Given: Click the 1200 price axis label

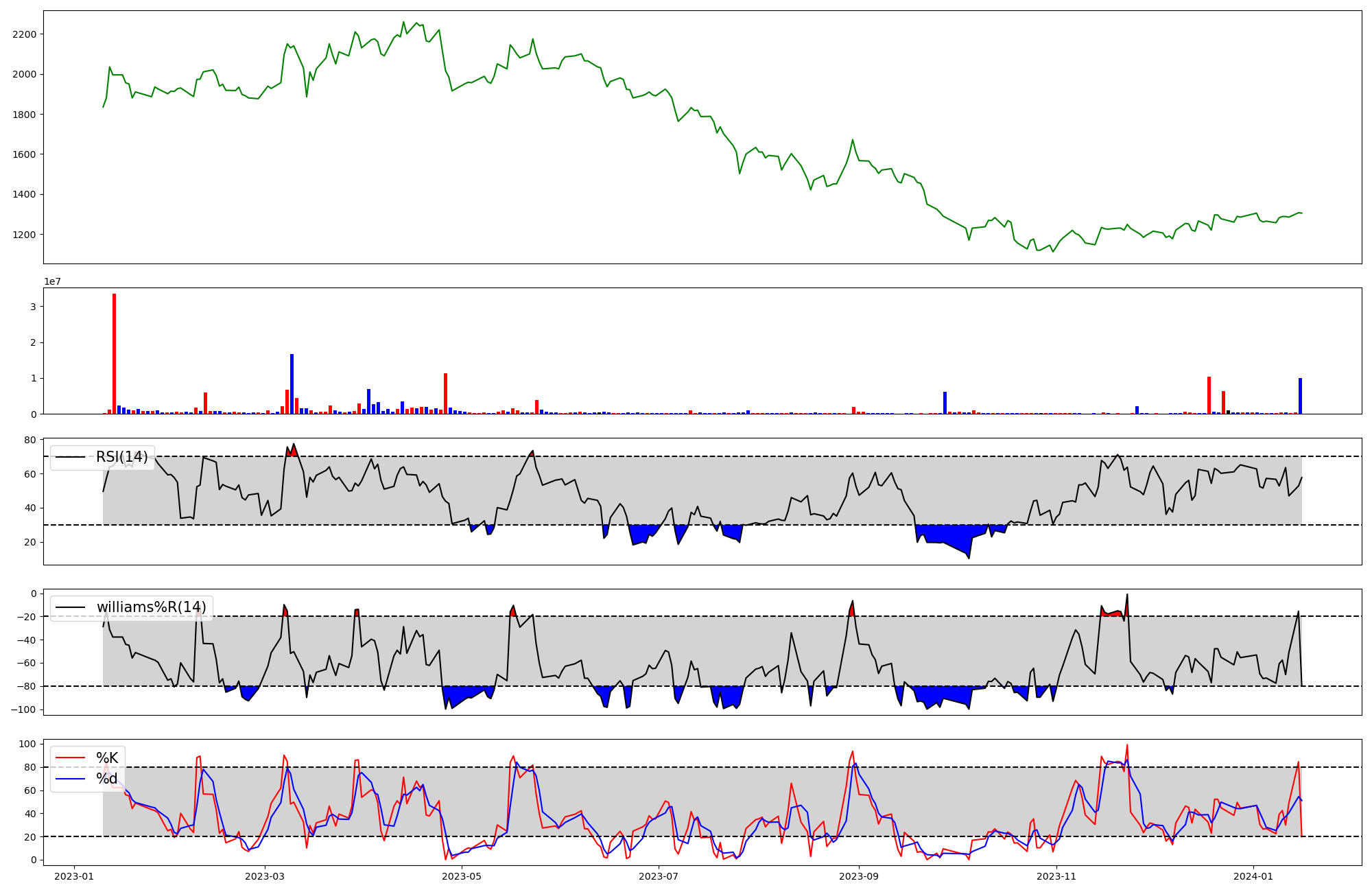Looking at the screenshot, I should pos(25,235).
